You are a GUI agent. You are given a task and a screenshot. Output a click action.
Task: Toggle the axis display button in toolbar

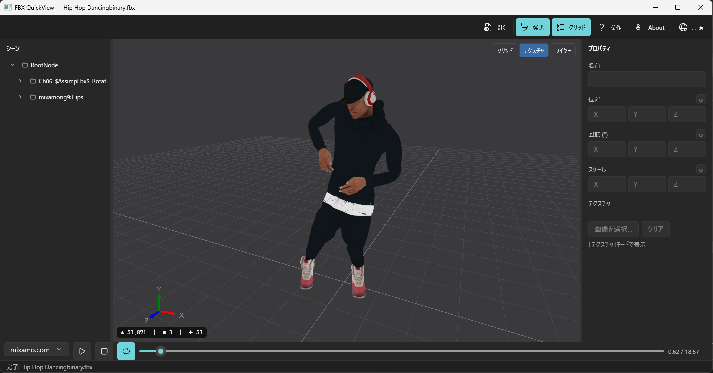(532, 27)
